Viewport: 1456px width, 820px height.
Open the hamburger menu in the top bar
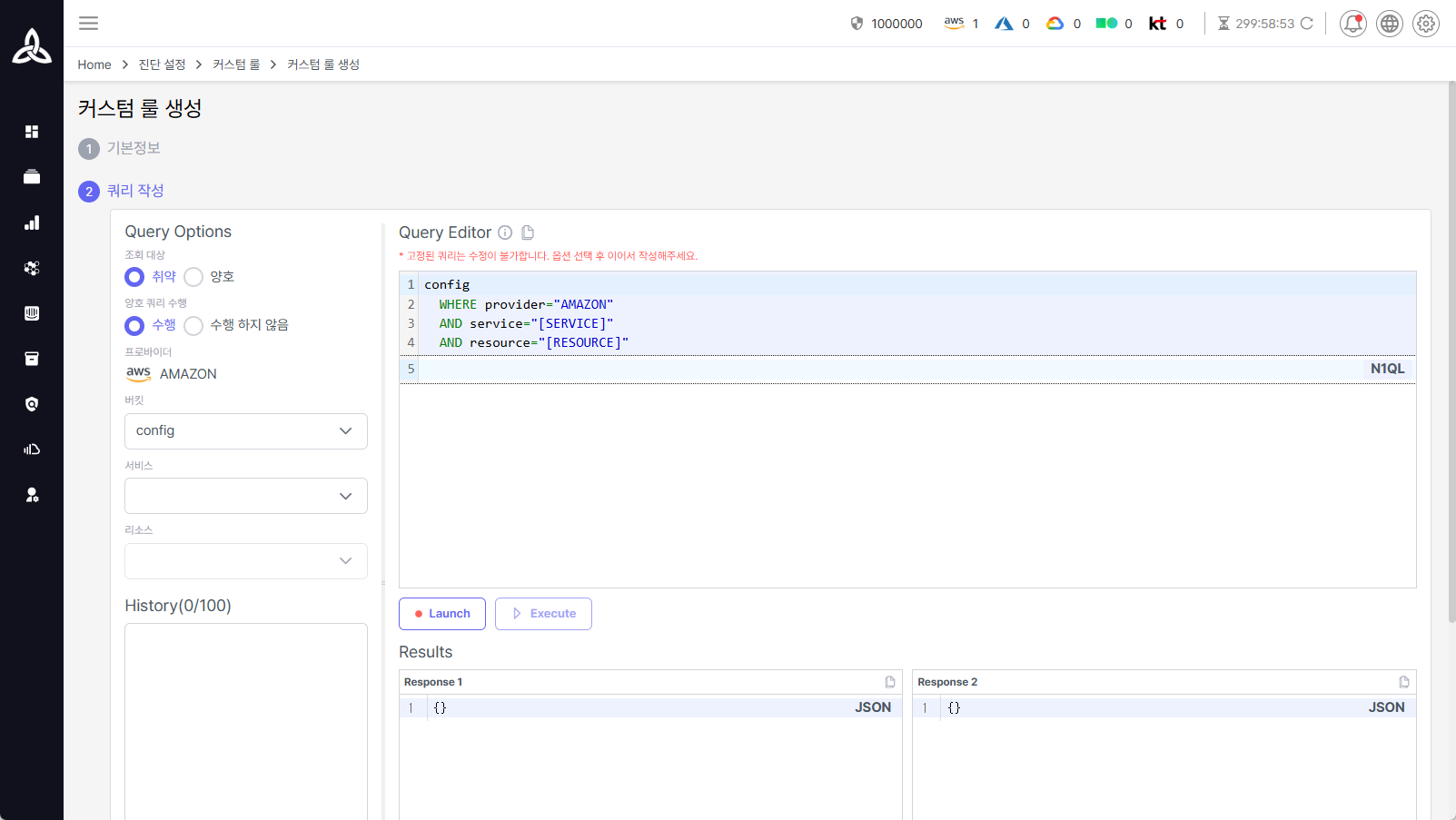point(88,24)
